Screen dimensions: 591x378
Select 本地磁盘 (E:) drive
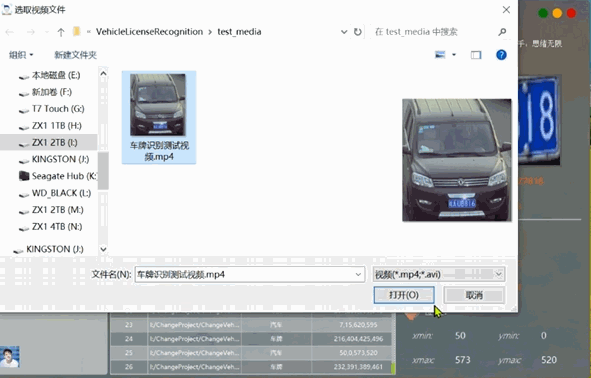[56, 75]
